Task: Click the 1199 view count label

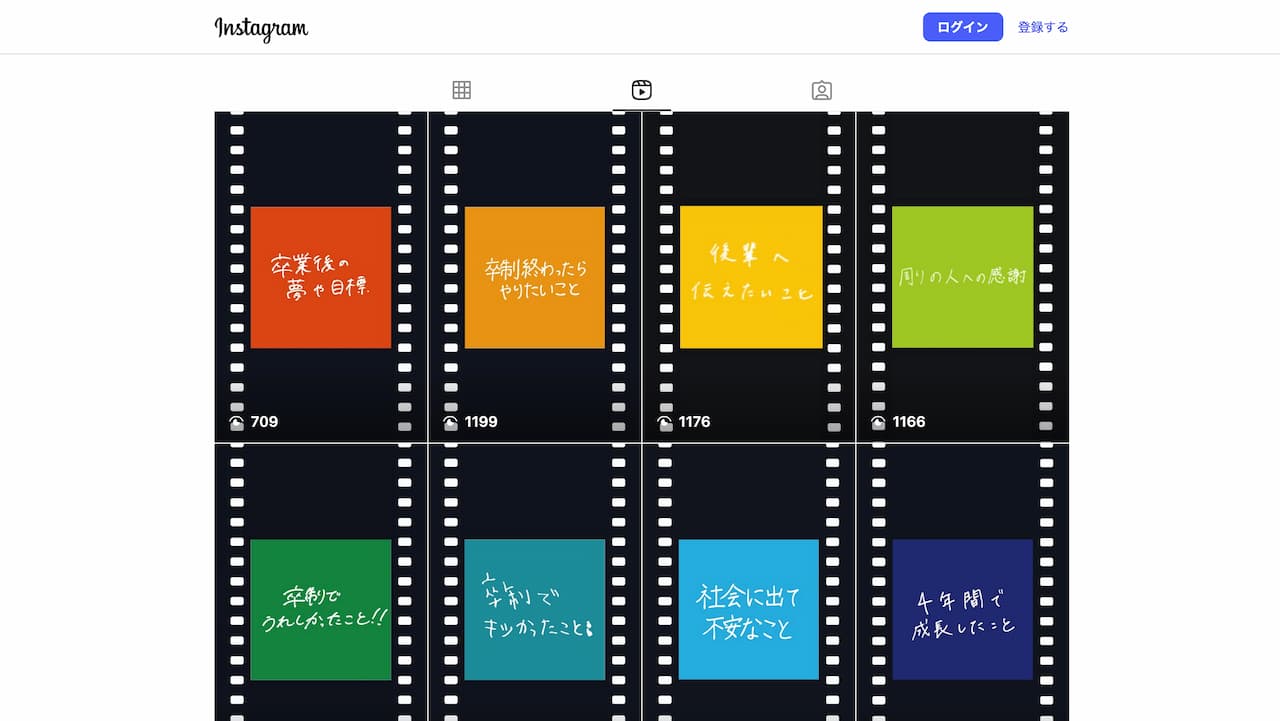Action: click(481, 422)
